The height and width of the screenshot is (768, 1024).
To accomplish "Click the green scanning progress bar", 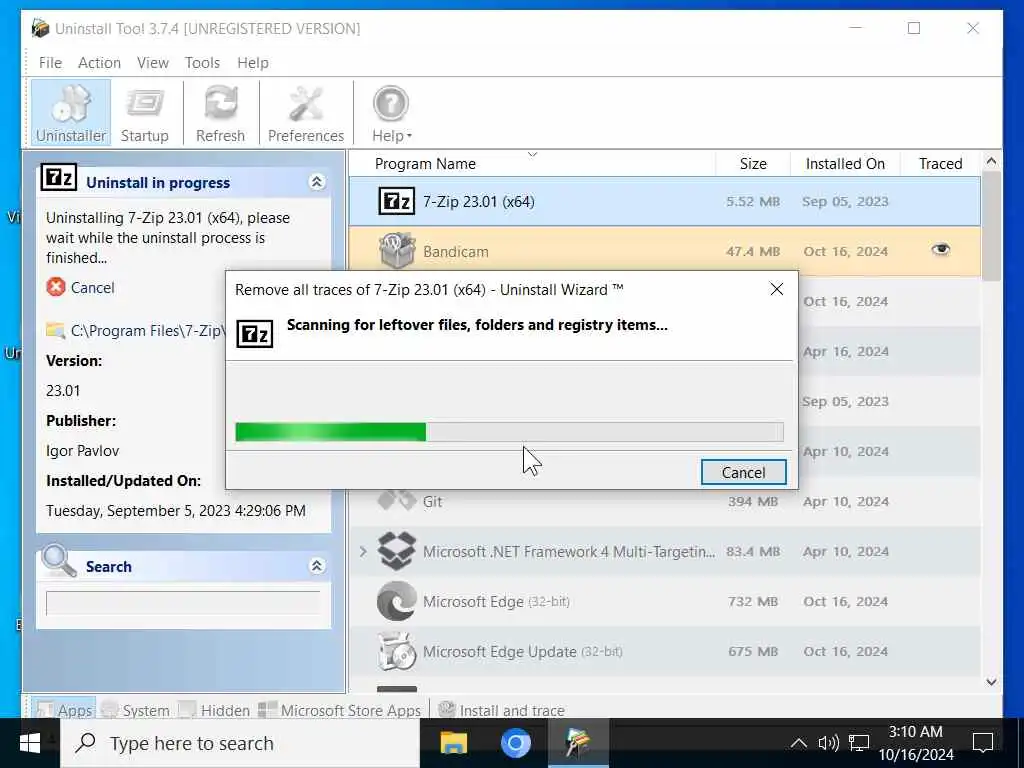I will click(x=509, y=432).
